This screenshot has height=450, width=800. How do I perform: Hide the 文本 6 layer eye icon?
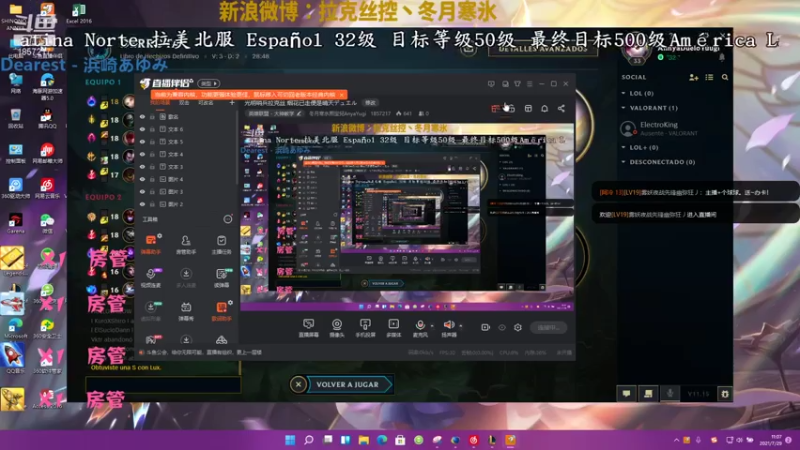pos(142,129)
